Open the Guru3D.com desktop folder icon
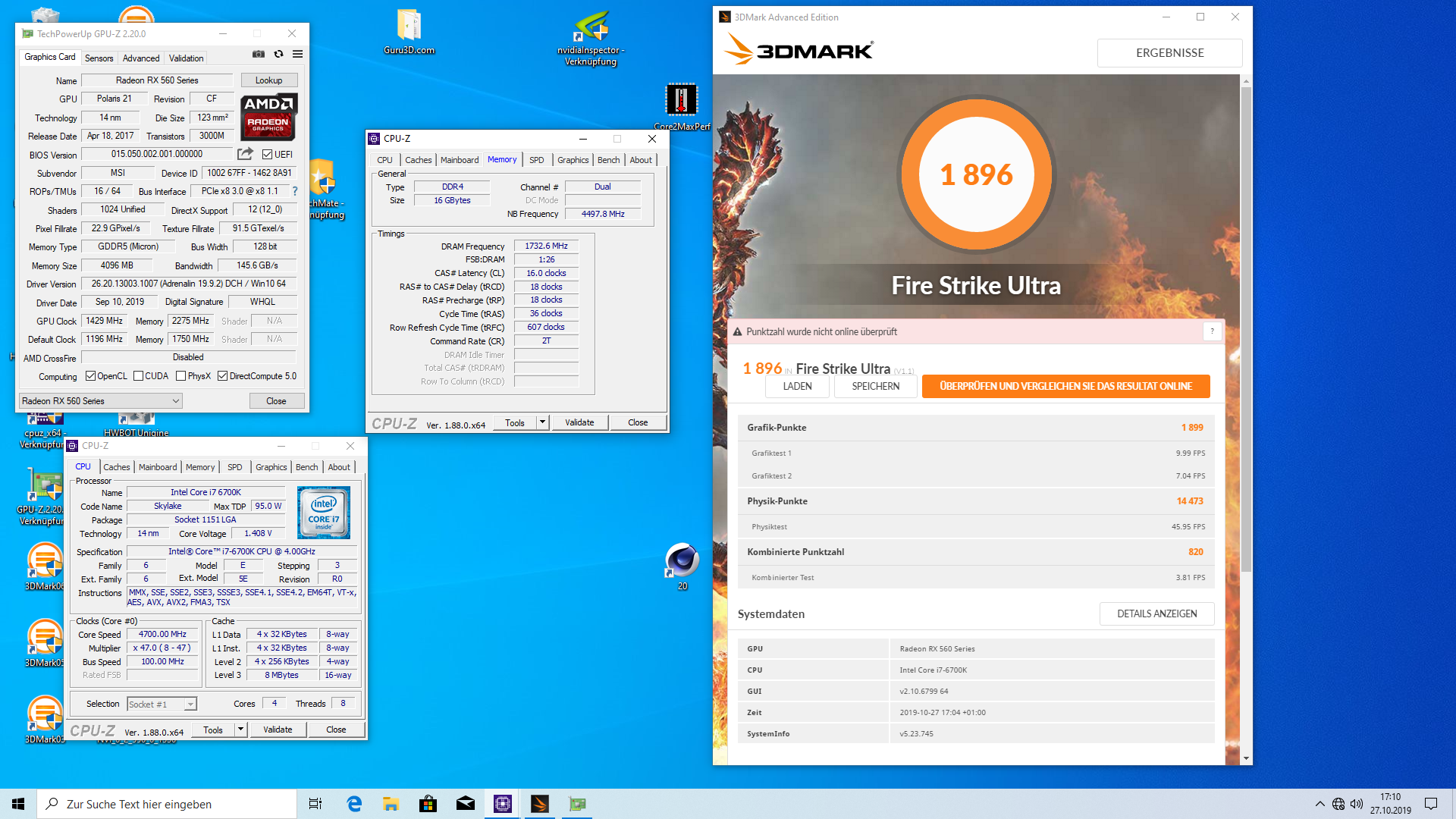Screen dimensions: 1456x819 click(x=409, y=32)
